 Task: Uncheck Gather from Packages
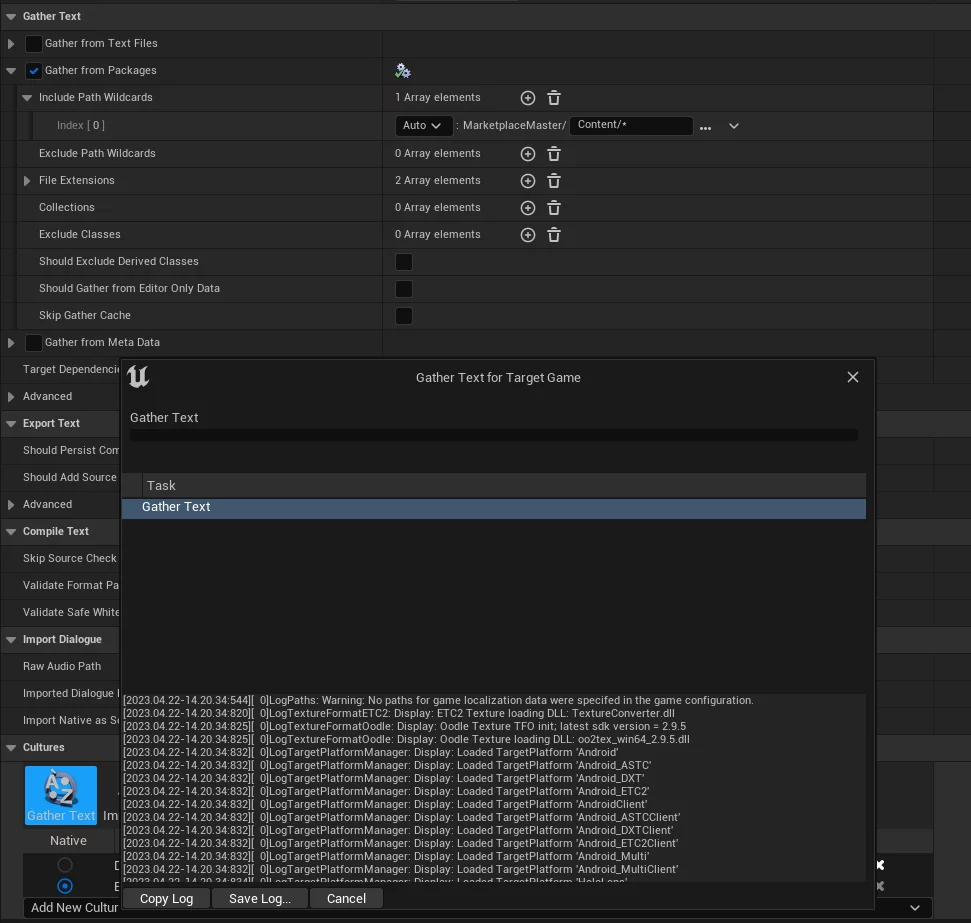33,71
